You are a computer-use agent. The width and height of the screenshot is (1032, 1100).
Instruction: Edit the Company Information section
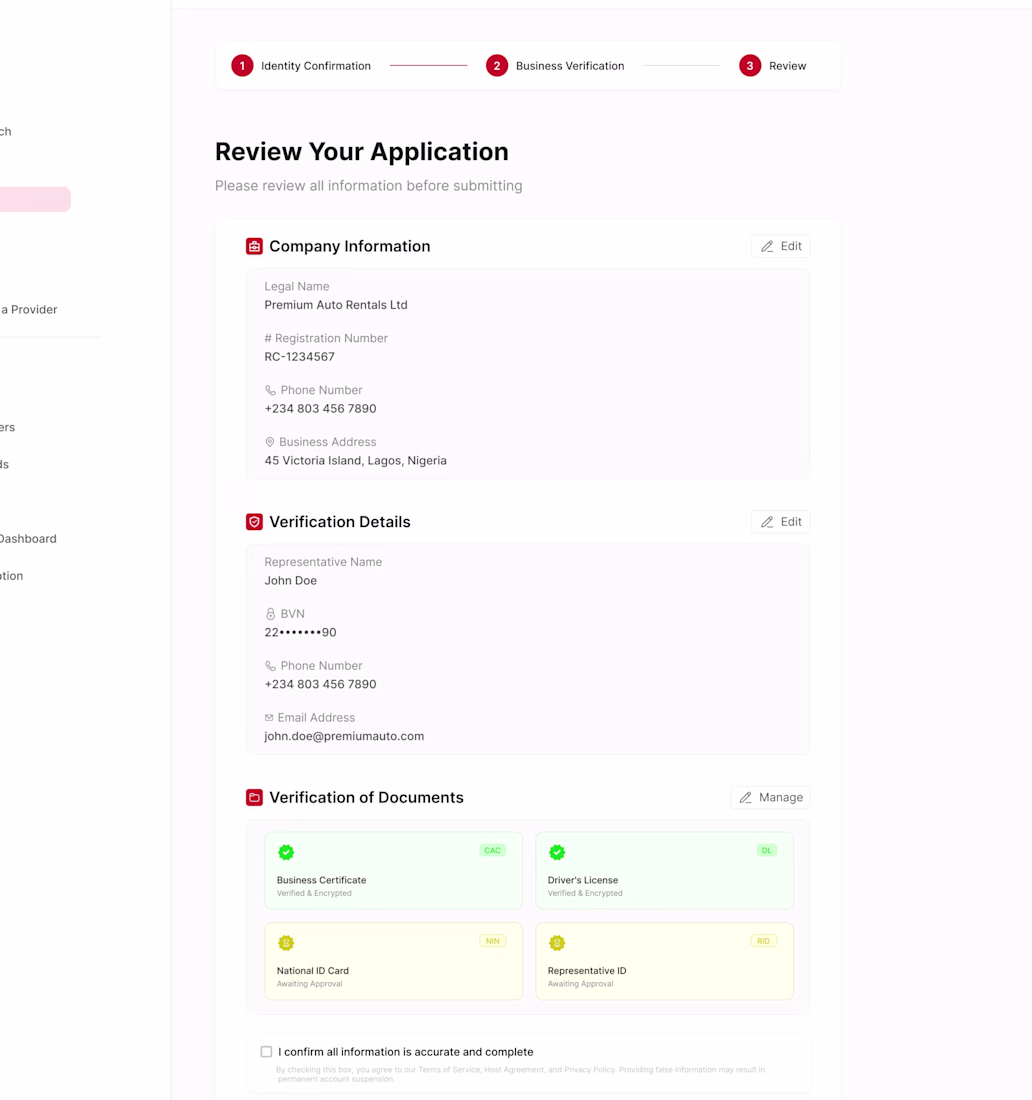[781, 246]
